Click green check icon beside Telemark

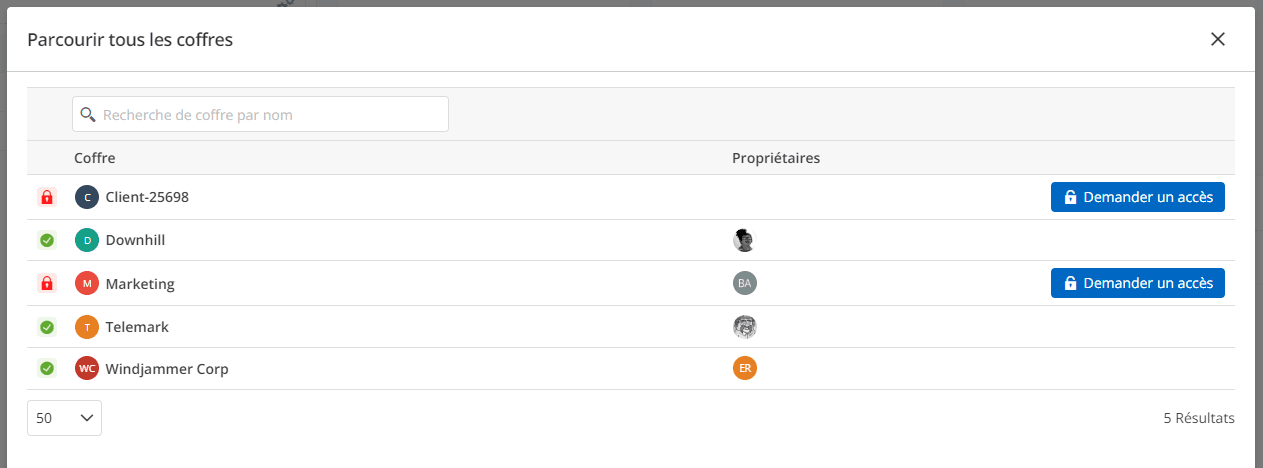click(x=46, y=327)
